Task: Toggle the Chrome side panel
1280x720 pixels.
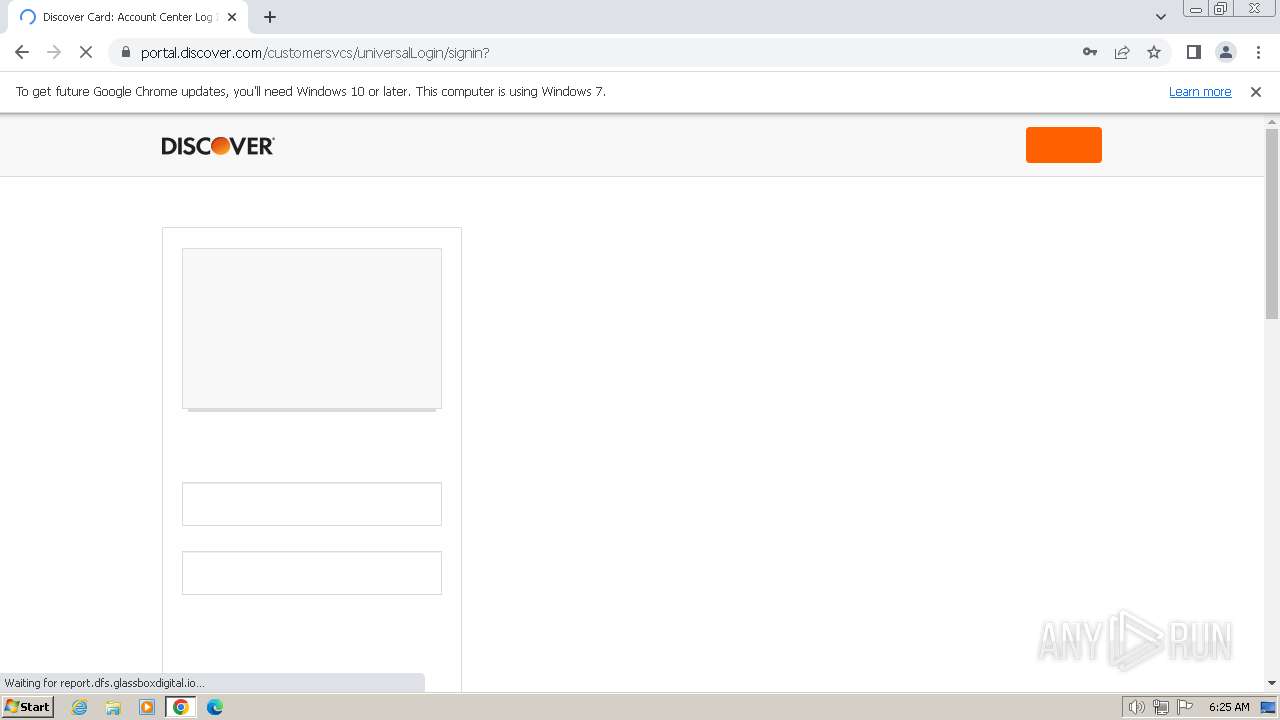Action: tap(1193, 52)
